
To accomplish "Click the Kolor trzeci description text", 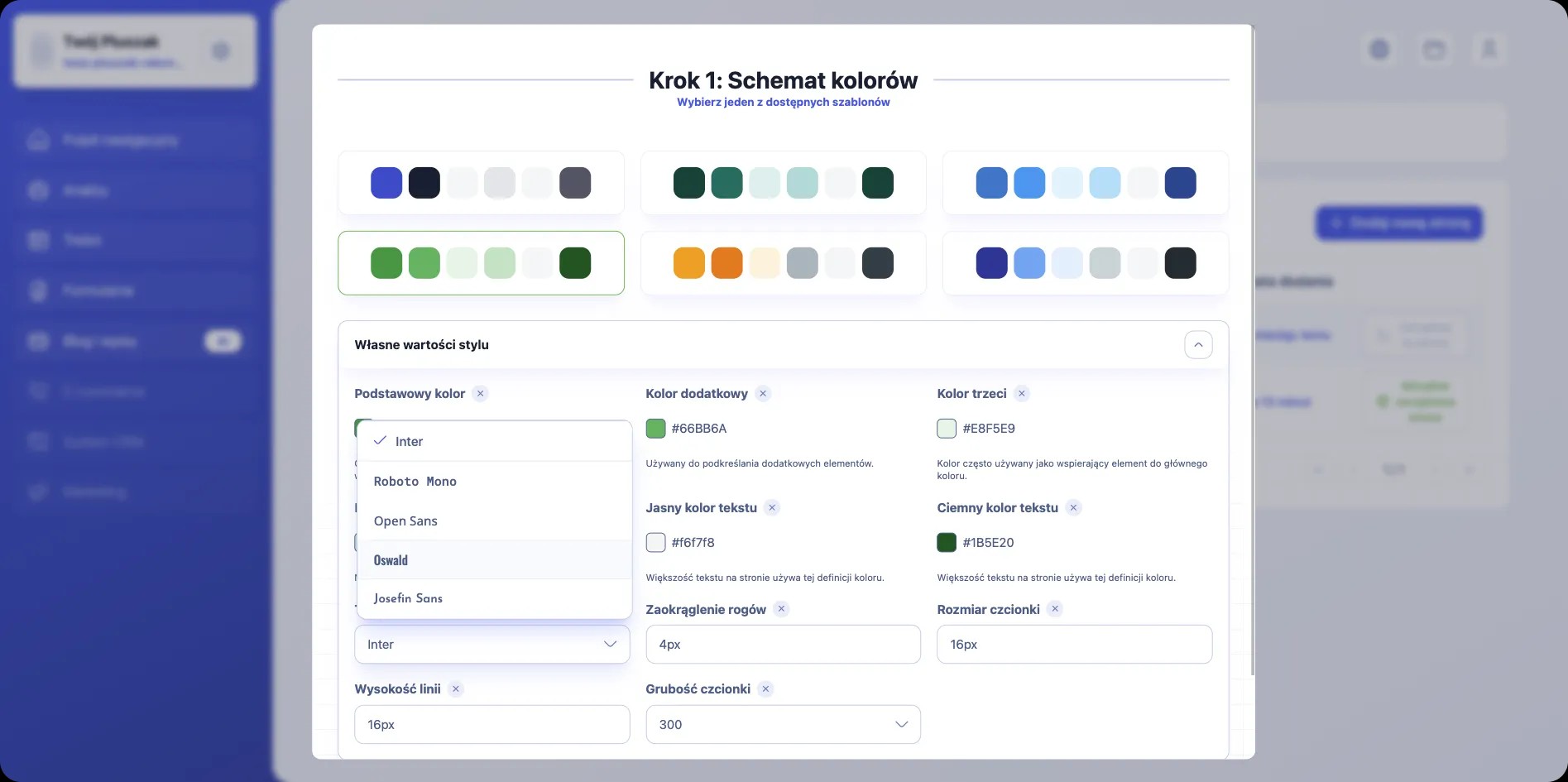I will point(1072,469).
